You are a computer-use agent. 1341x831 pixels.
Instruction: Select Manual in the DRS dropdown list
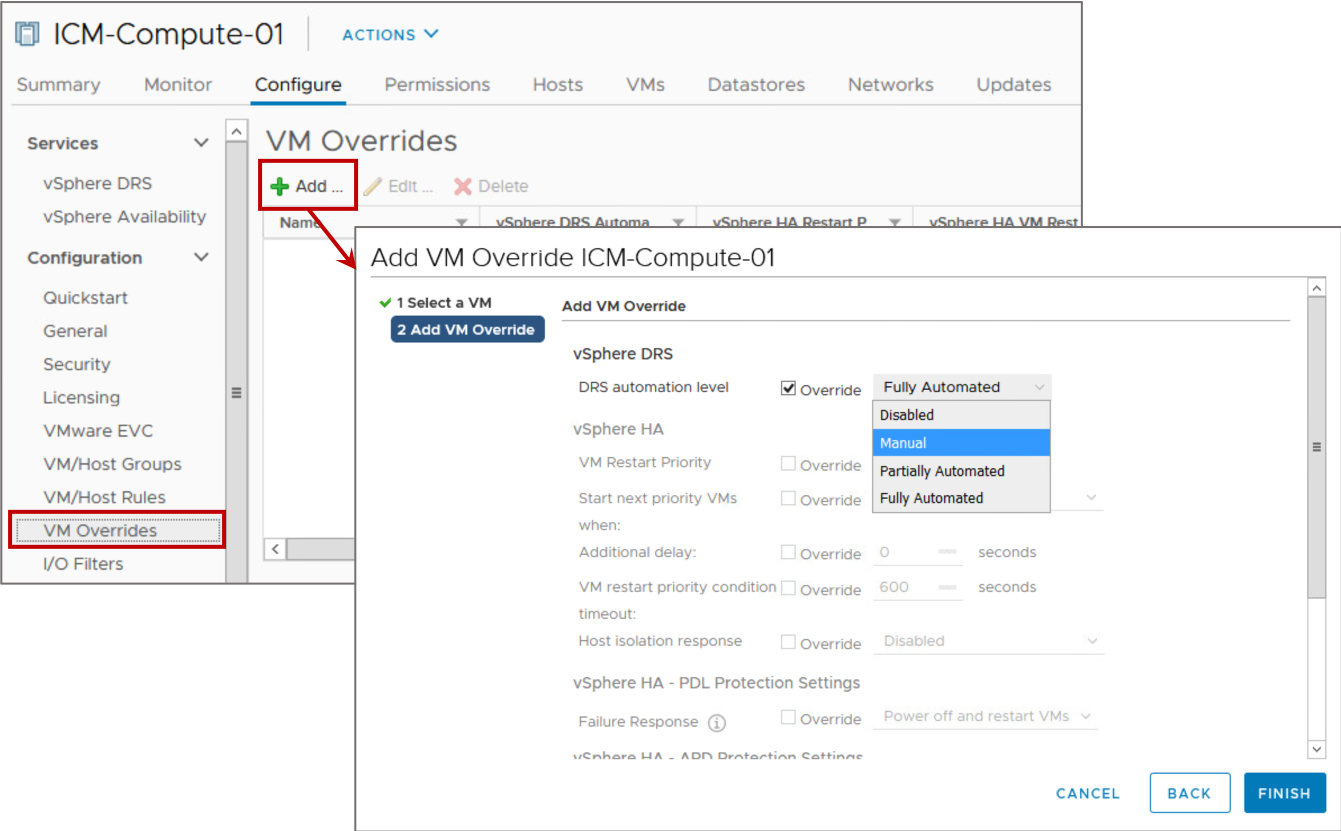click(x=962, y=443)
